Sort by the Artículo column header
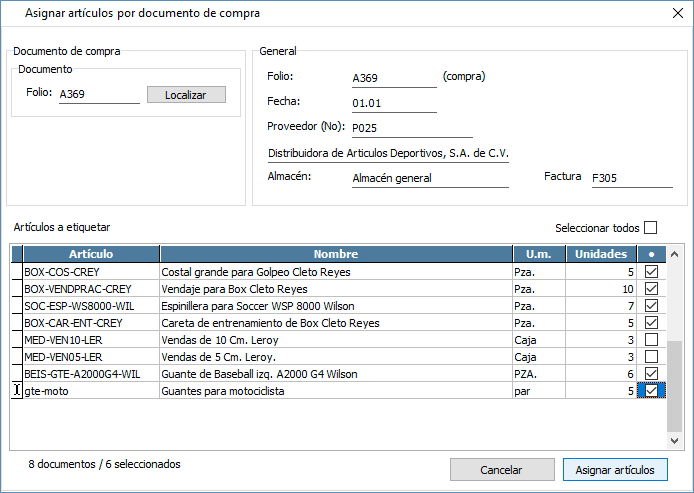The width and height of the screenshot is (694, 493). pos(91,254)
